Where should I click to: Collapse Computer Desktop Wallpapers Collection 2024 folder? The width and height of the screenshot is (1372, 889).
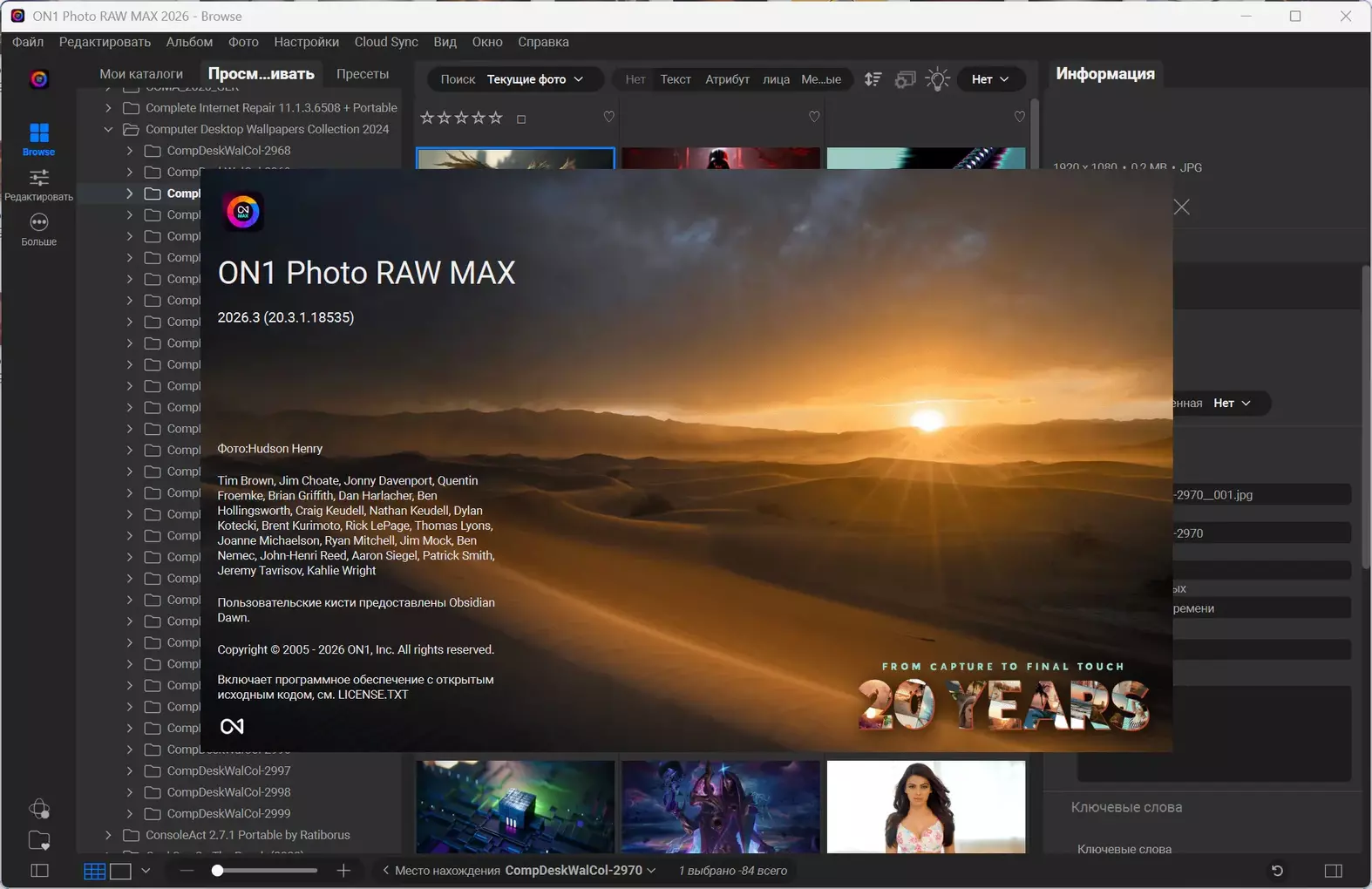108,129
